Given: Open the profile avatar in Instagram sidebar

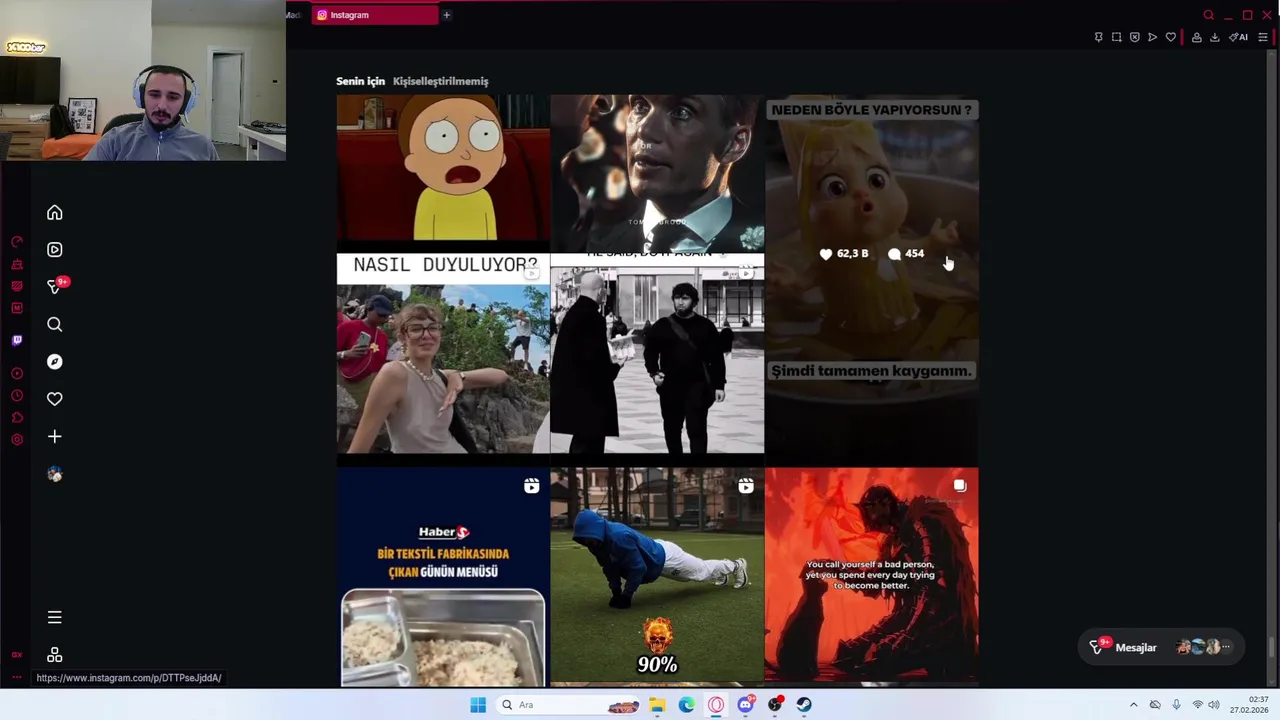Looking at the screenshot, I should pos(55,475).
